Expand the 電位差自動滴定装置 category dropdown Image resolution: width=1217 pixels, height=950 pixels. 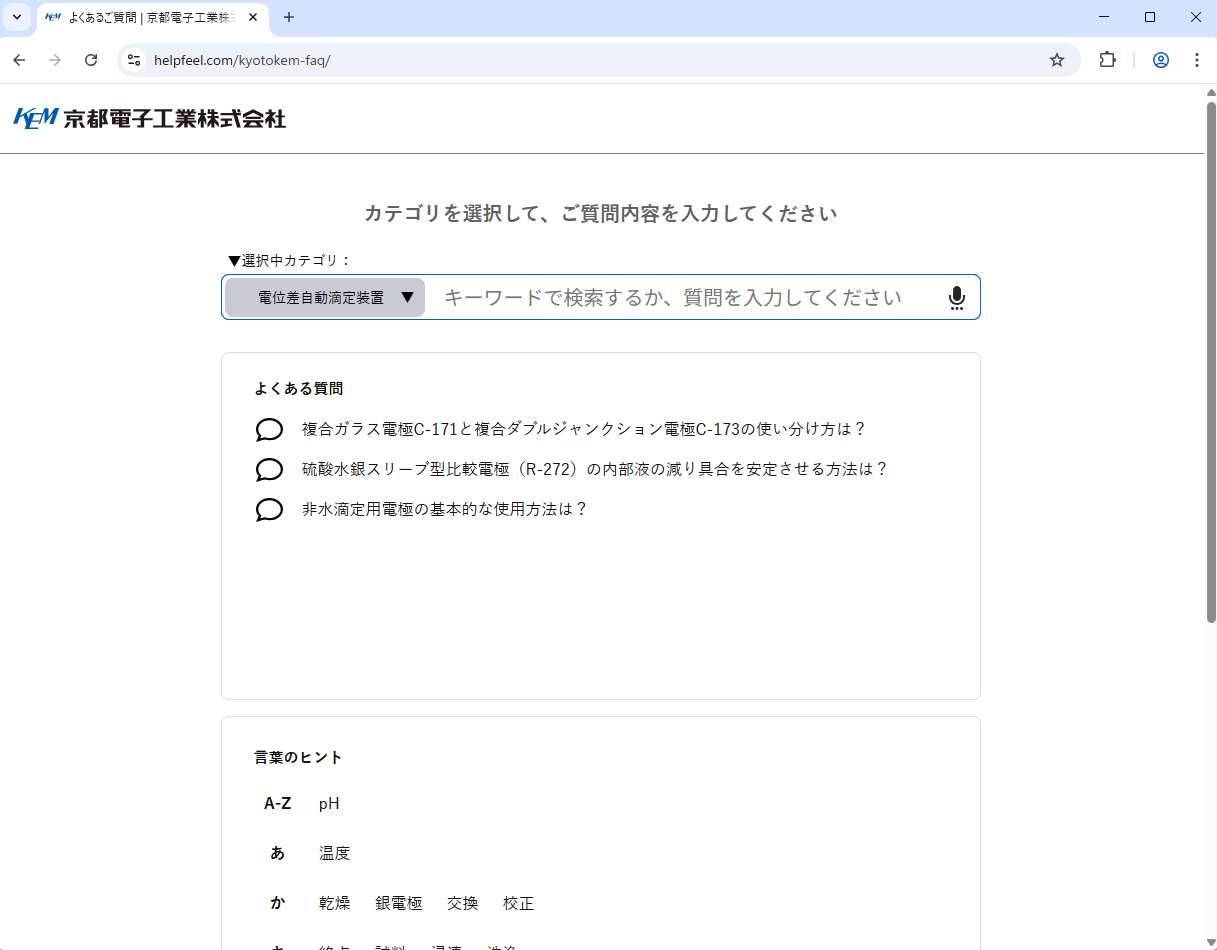pos(325,298)
